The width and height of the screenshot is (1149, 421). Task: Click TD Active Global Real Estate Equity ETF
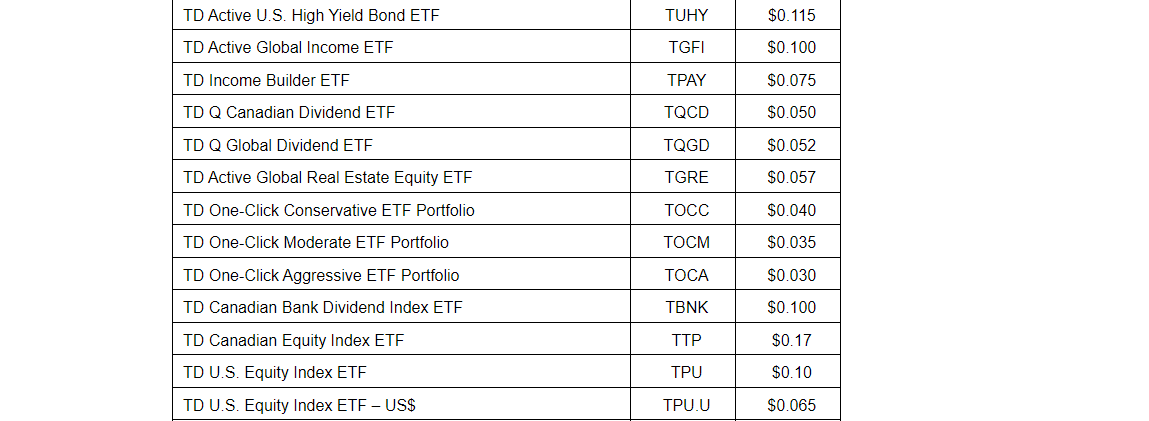(327, 177)
